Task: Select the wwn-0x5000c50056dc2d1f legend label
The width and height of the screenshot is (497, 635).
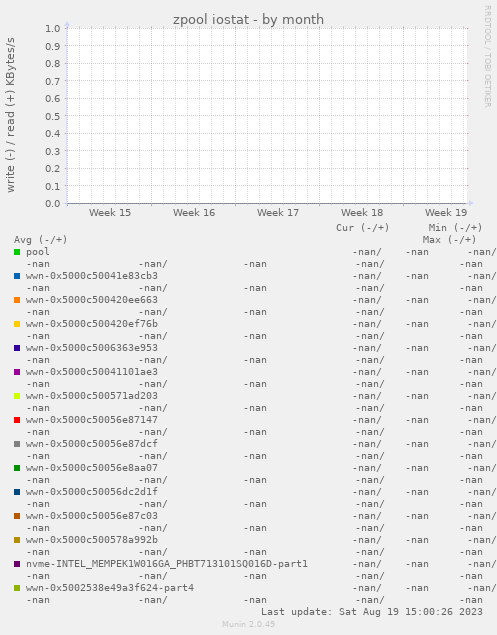Action: tap(92, 492)
